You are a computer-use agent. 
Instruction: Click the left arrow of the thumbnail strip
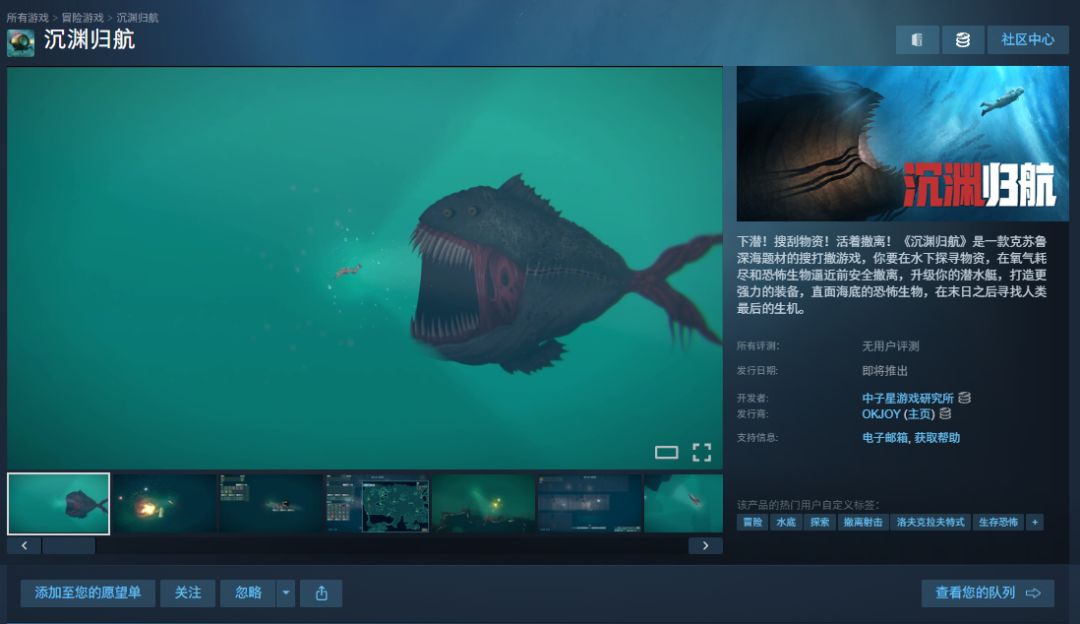point(24,545)
